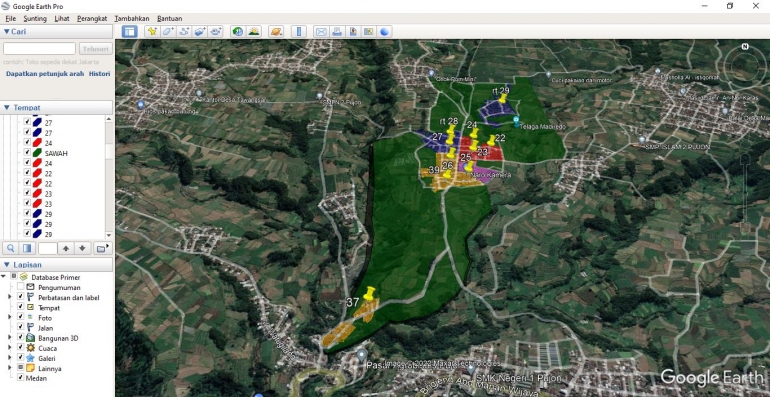The height and width of the screenshot is (397, 770).
Task: Expand the Perbatasan dan label layer
Action: tap(10, 297)
